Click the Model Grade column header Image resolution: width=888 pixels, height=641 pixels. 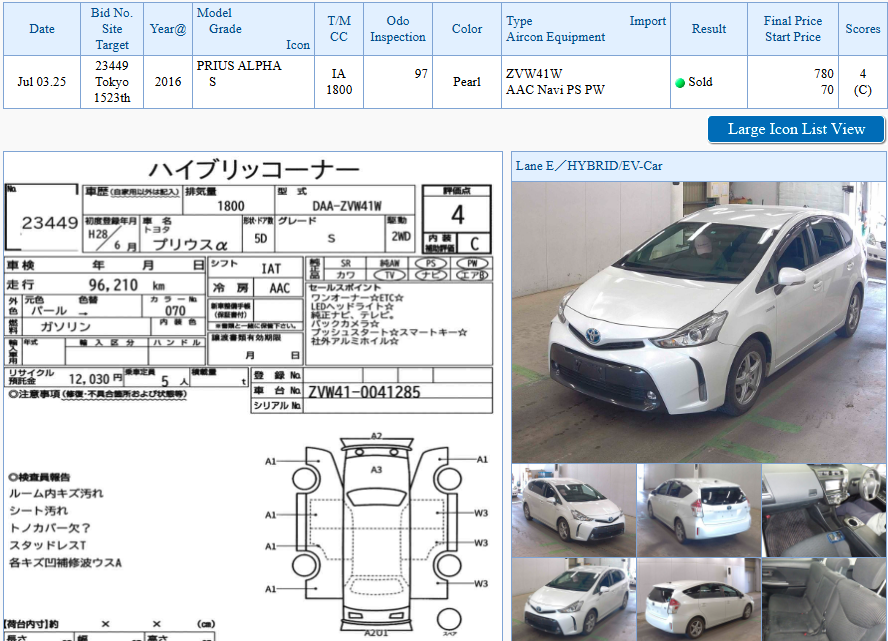pyautogui.click(x=253, y=29)
